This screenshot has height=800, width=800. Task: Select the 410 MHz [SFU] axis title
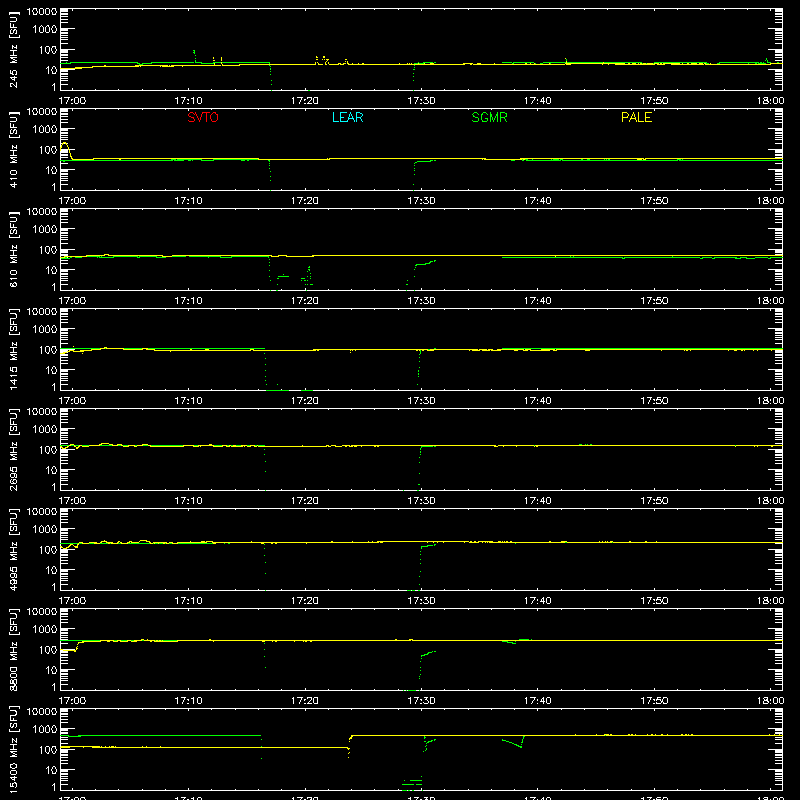13,149
